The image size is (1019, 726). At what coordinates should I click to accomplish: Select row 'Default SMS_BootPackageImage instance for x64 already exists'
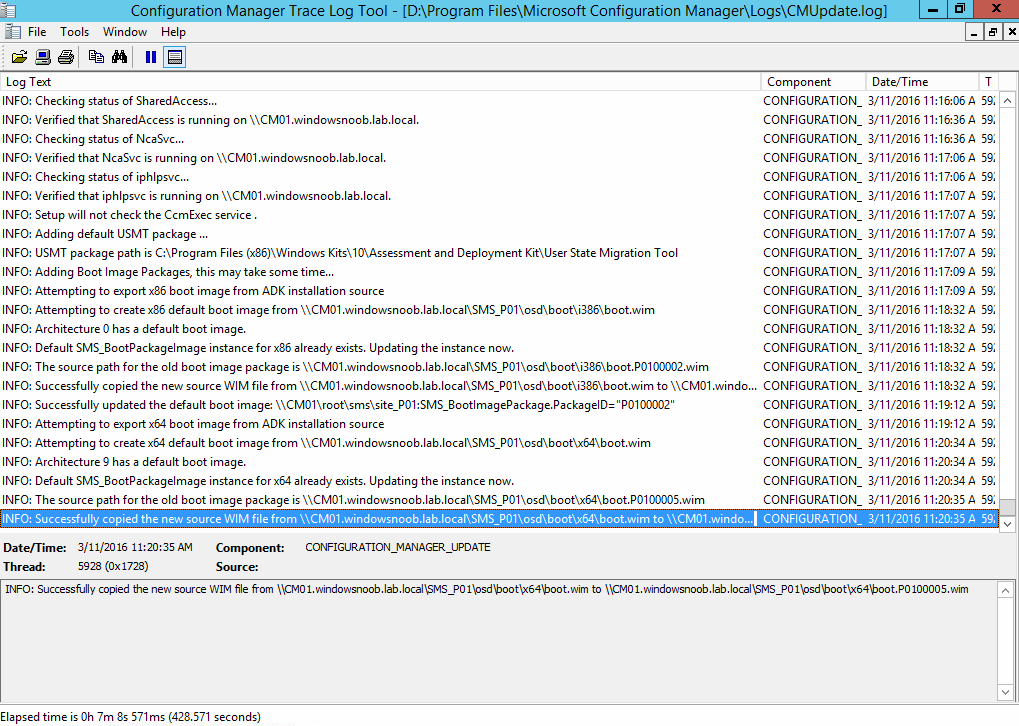click(499, 481)
